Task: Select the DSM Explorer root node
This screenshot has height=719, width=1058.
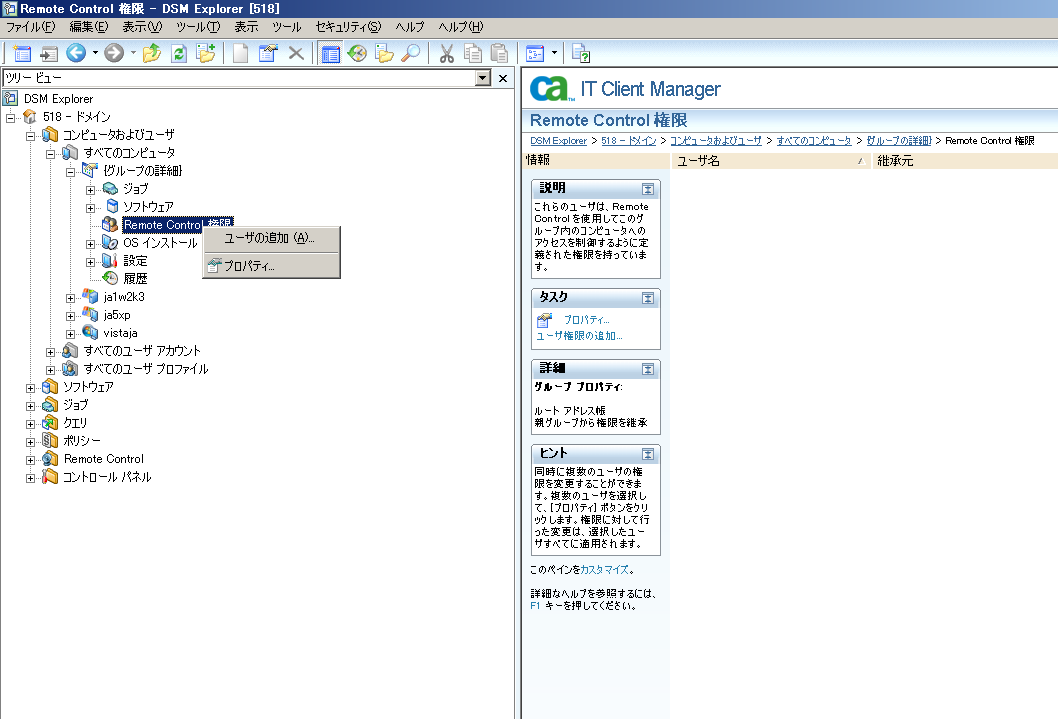Action: point(58,98)
